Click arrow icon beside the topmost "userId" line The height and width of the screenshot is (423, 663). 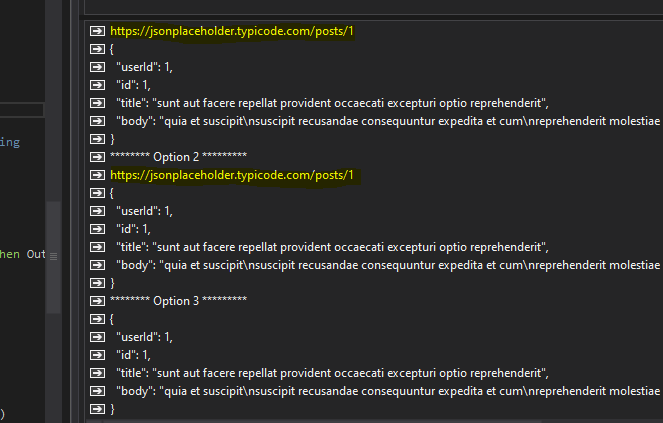click(97, 67)
